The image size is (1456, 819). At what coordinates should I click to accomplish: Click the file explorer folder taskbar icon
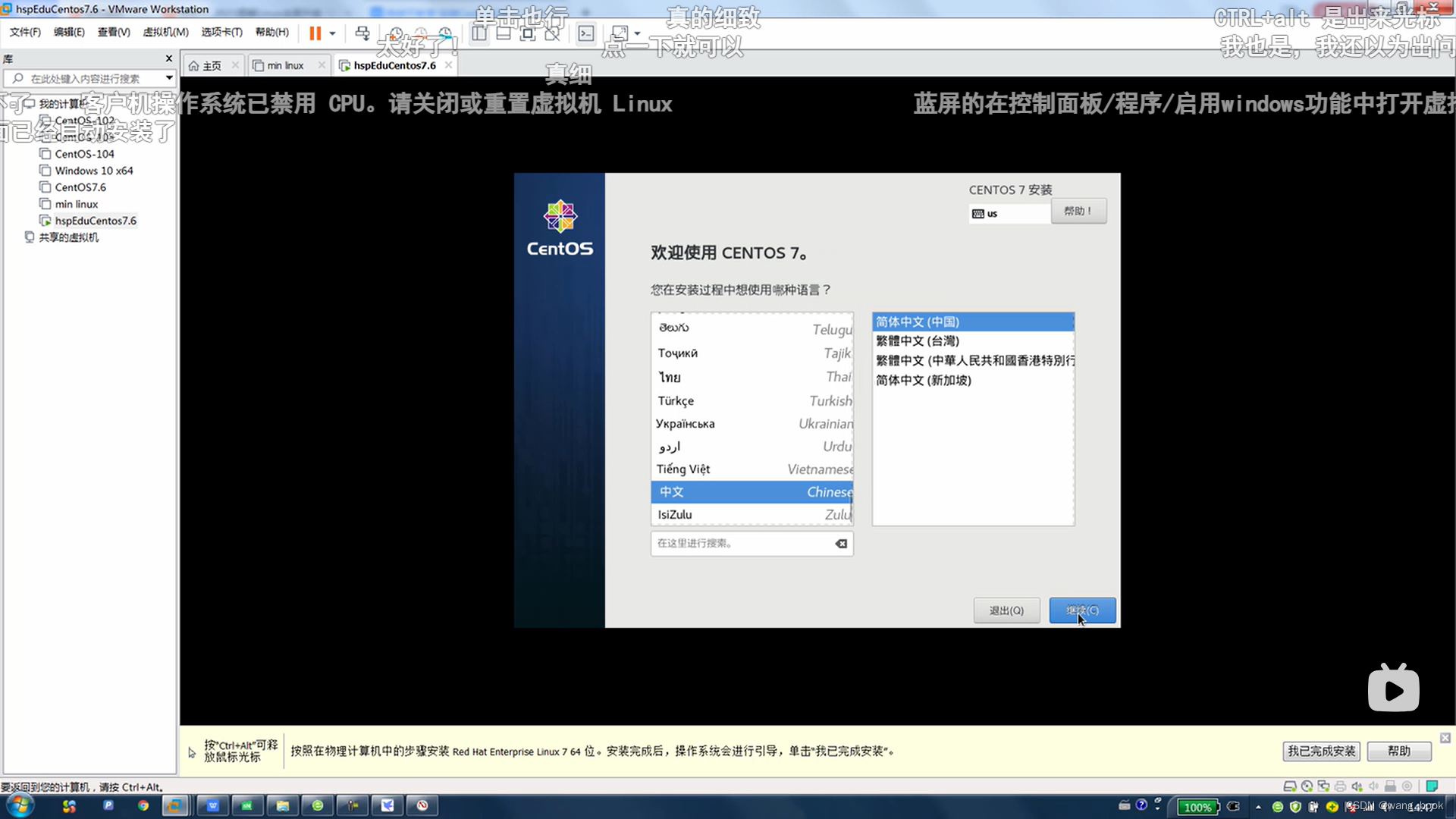(282, 805)
